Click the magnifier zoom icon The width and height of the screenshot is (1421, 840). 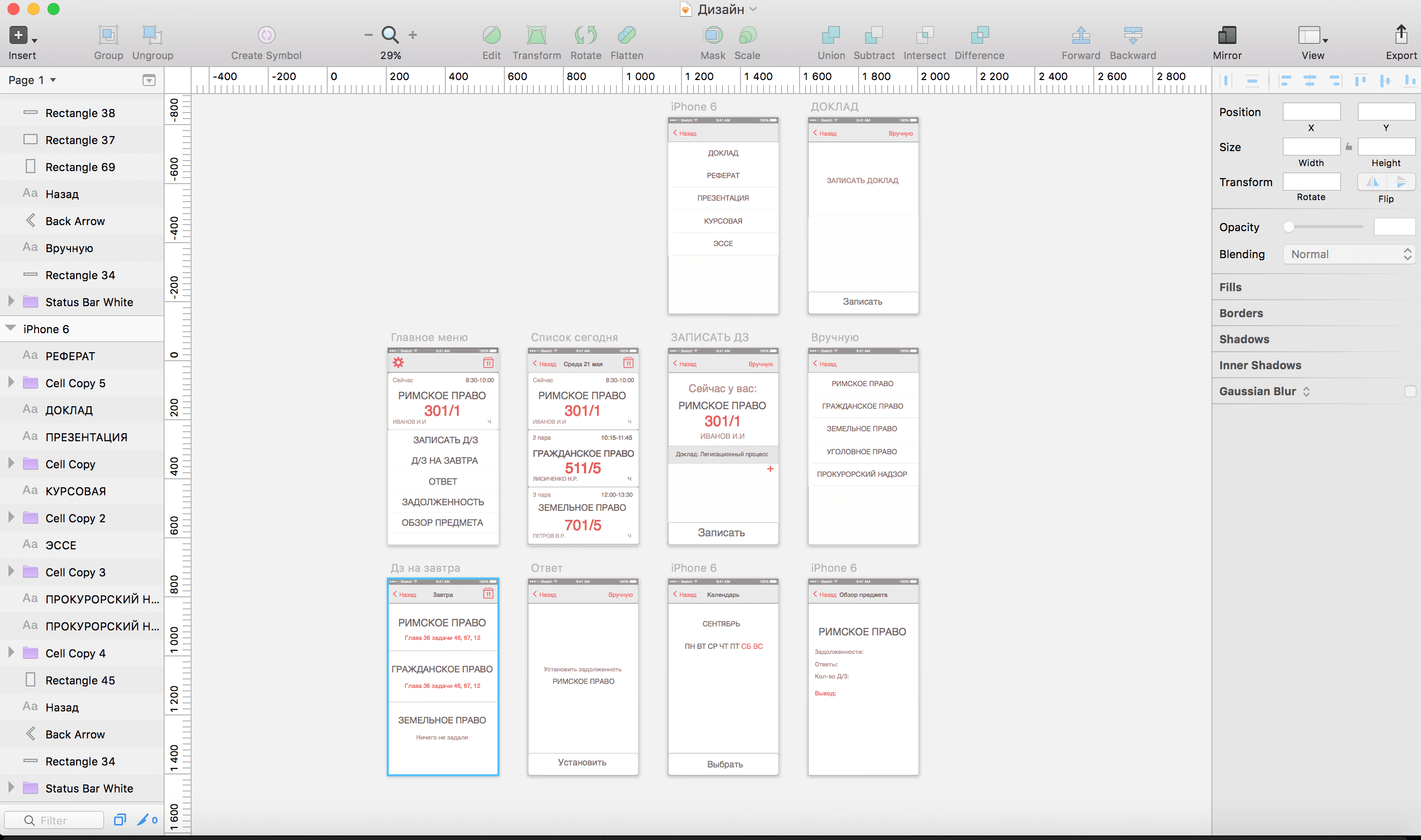coord(390,35)
